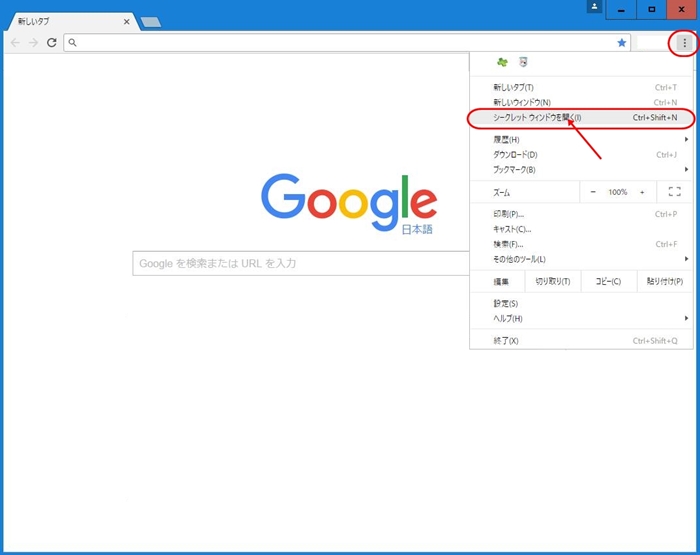The height and width of the screenshot is (555, 700).
Task: Choose 印刷(P)... from the menu
Action: (x=581, y=214)
